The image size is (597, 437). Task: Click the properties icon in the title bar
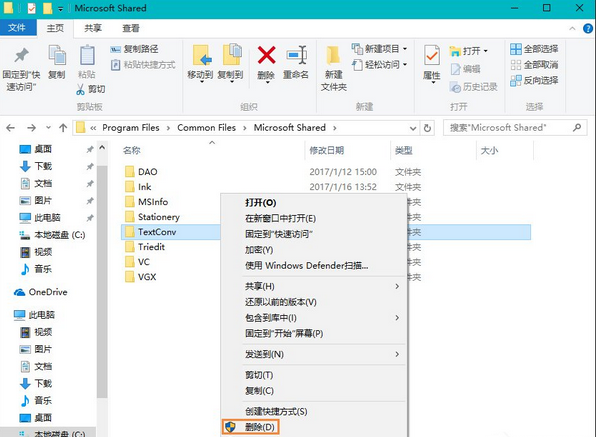[32, 8]
